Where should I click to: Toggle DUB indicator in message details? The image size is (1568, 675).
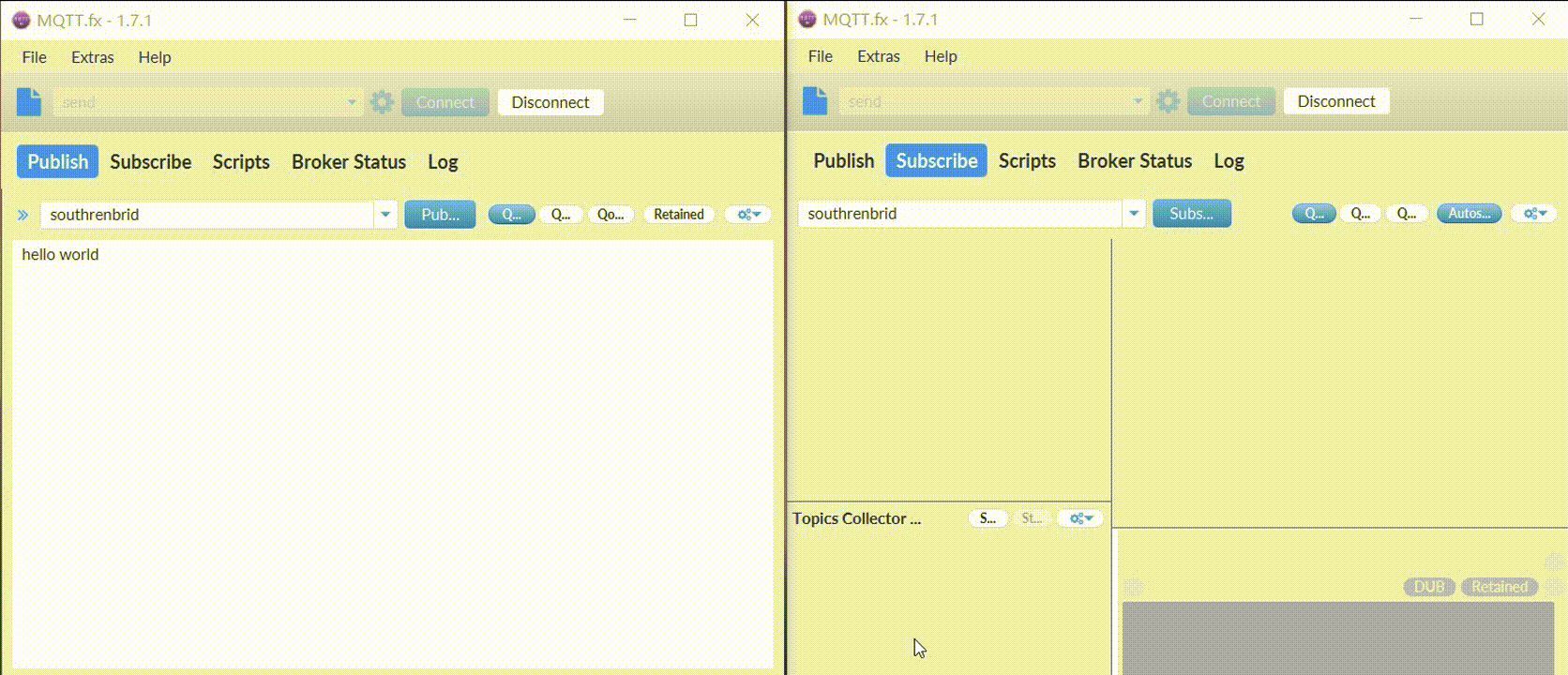(1429, 587)
